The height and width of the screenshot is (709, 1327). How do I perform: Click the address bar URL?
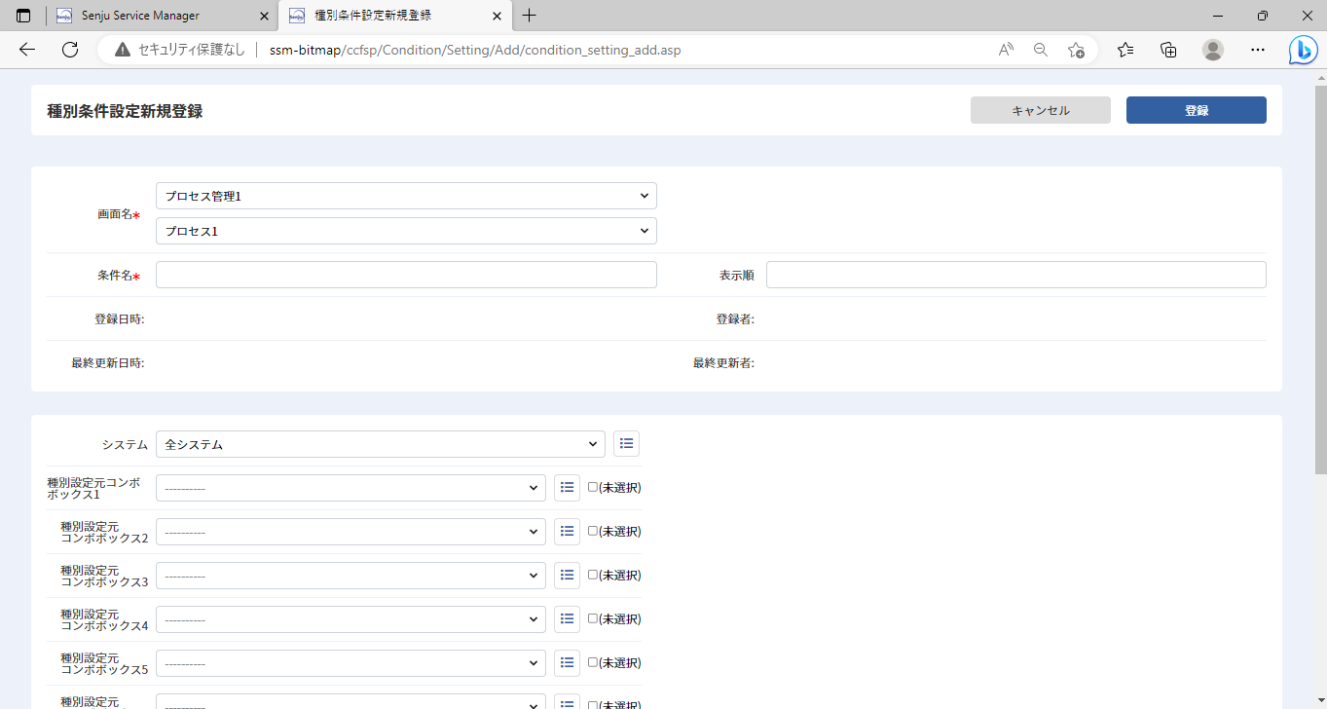[x=475, y=49]
